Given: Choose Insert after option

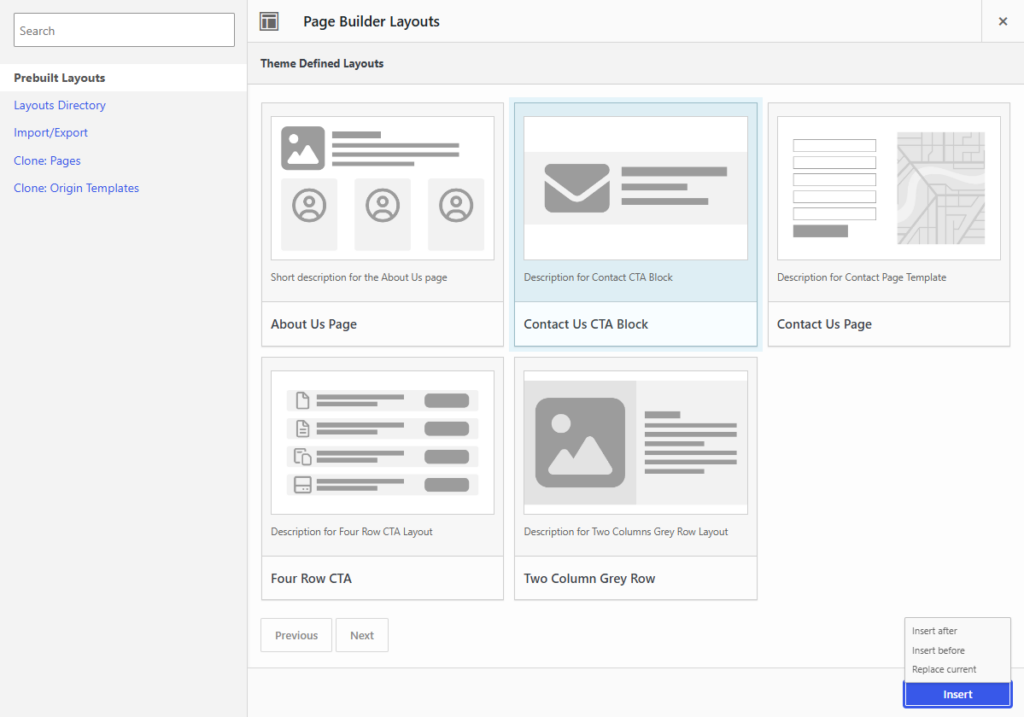Looking at the screenshot, I should 935,631.
